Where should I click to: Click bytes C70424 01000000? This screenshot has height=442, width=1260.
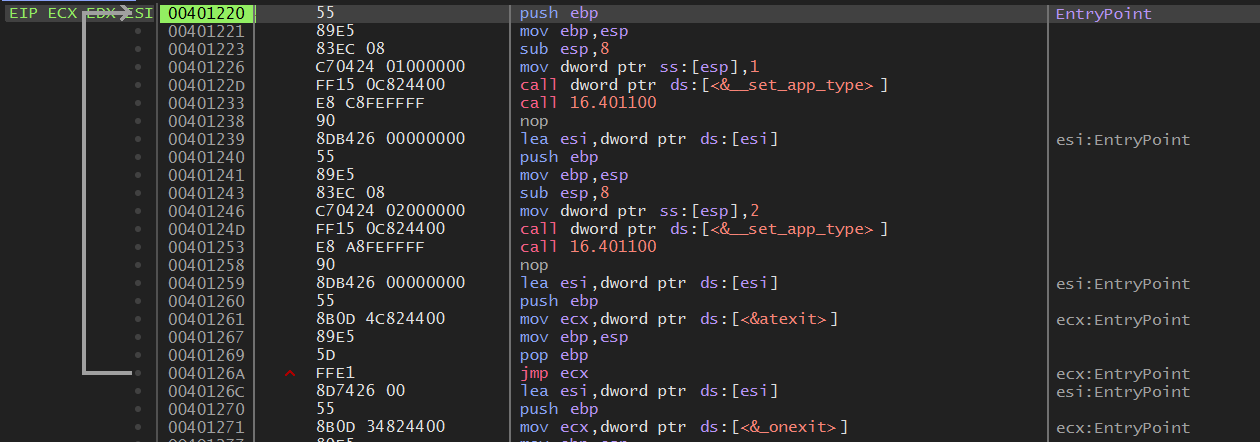coord(390,67)
